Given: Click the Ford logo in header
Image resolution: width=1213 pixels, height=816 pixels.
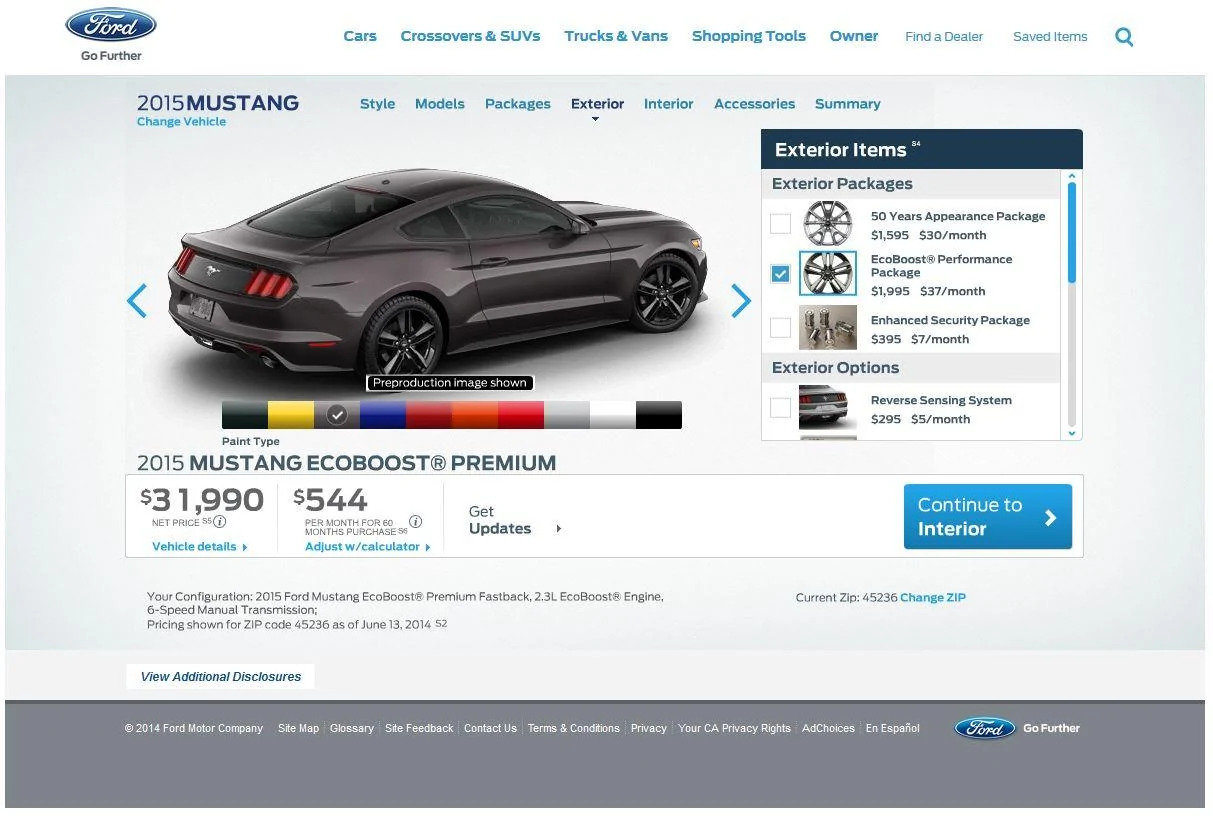Looking at the screenshot, I should click(x=111, y=26).
